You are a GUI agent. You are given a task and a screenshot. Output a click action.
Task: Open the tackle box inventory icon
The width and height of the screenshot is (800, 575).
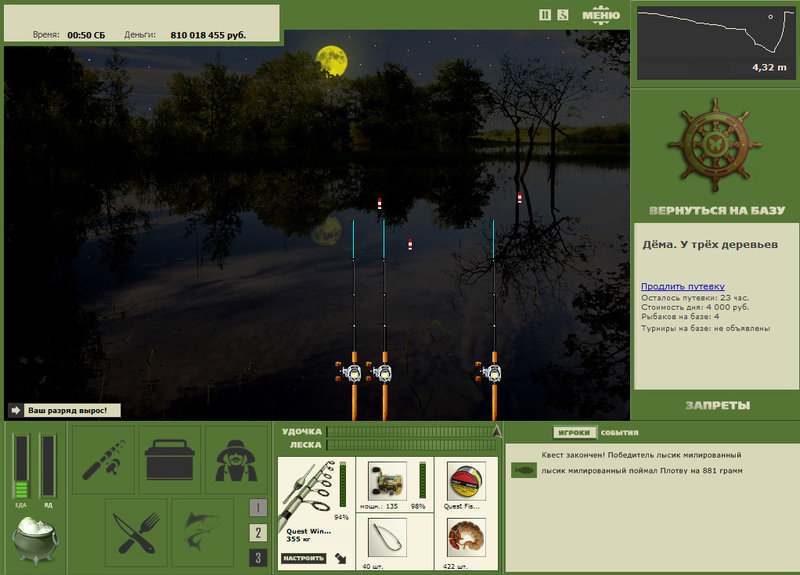pyautogui.click(x=170, y=460)
